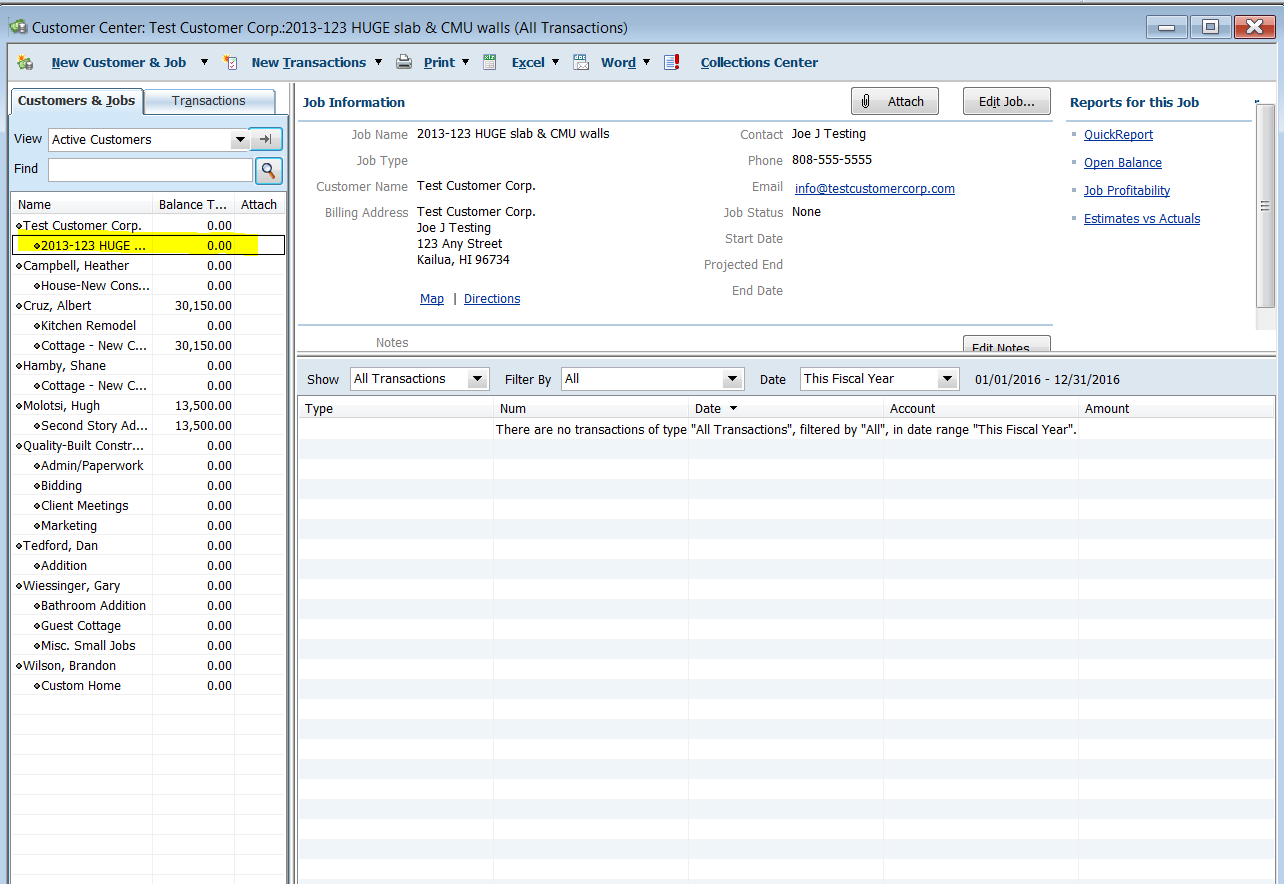Collapse the customer list with the arrow button
The width and height of the screenshot is (1284, 884).
coord(266,139)
